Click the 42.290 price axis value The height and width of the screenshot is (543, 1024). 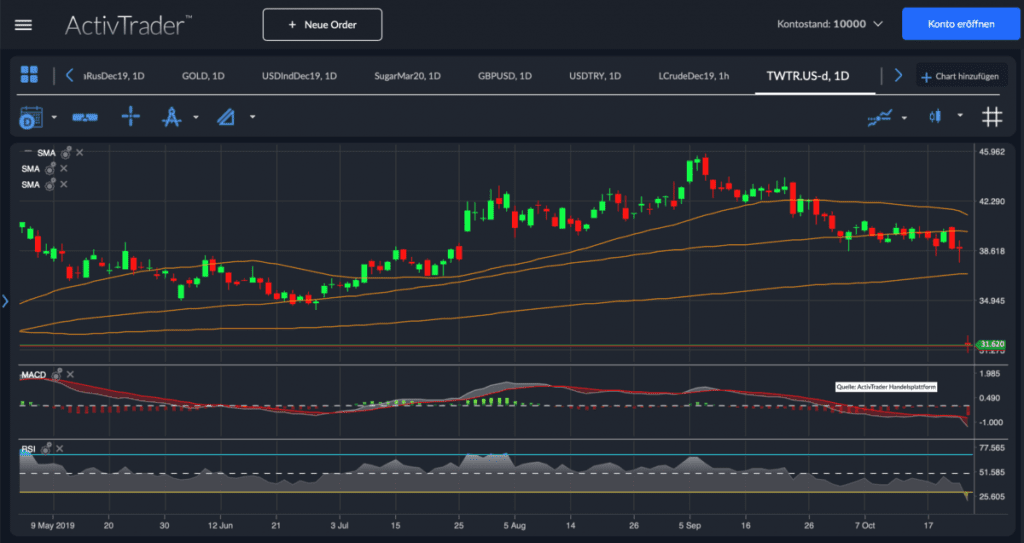pyautogui.click(x=992, y=201)
